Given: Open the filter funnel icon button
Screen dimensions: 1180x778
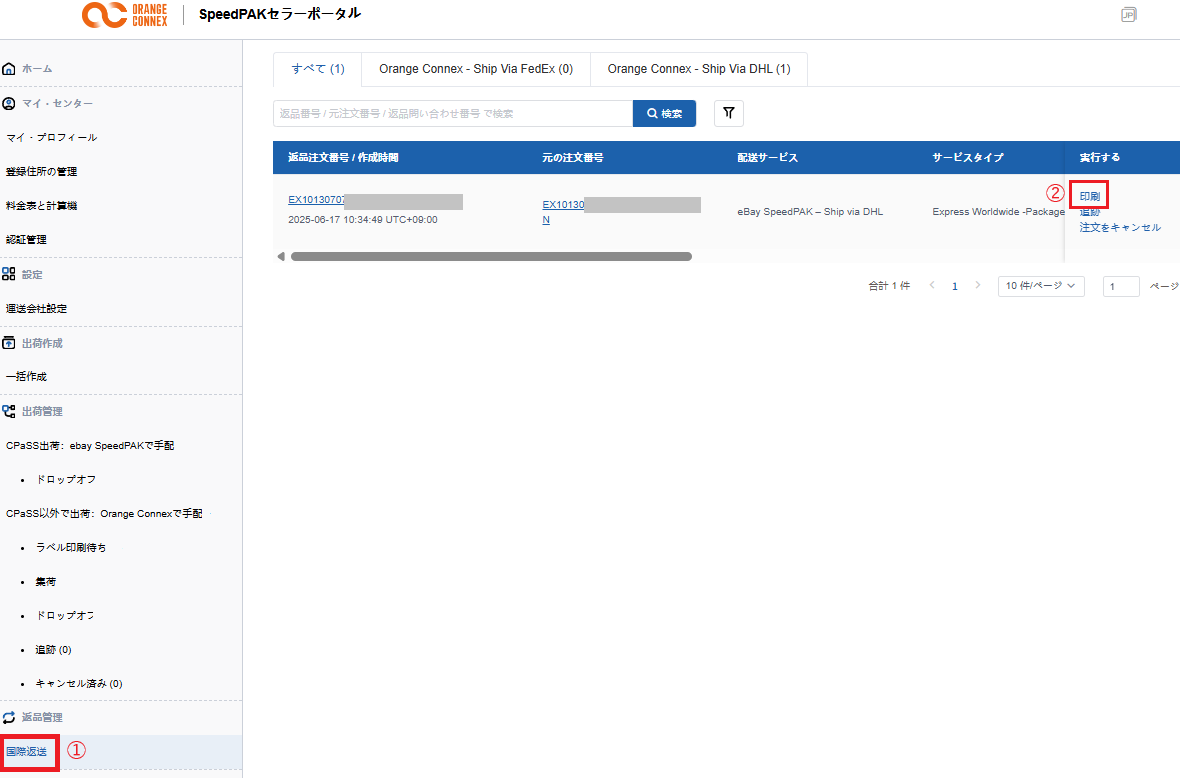Looking at the screenshot, I should [x=728, y=113].
